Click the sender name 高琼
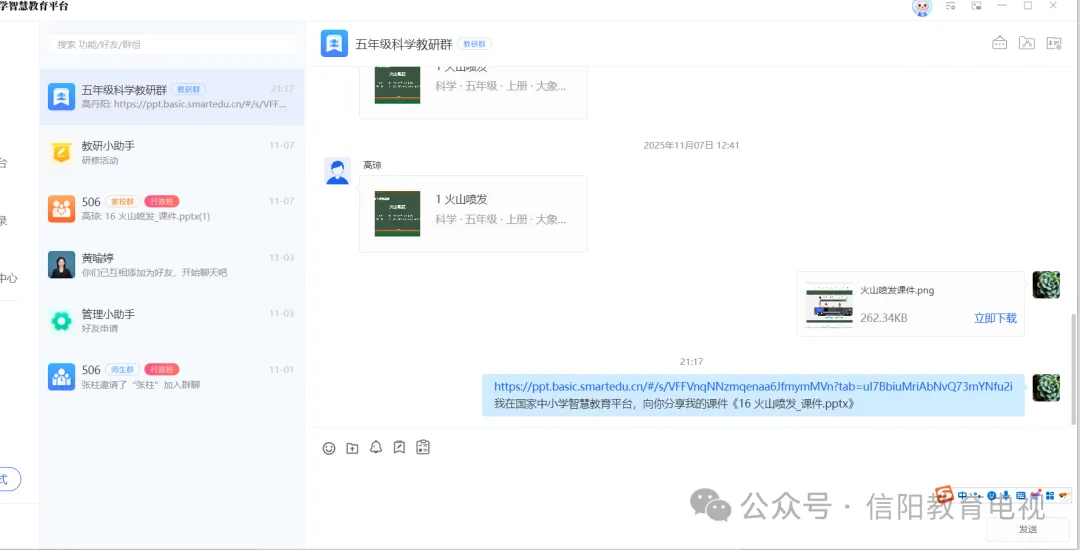This screenshot has height=550, width=1080. pos(373,165)
